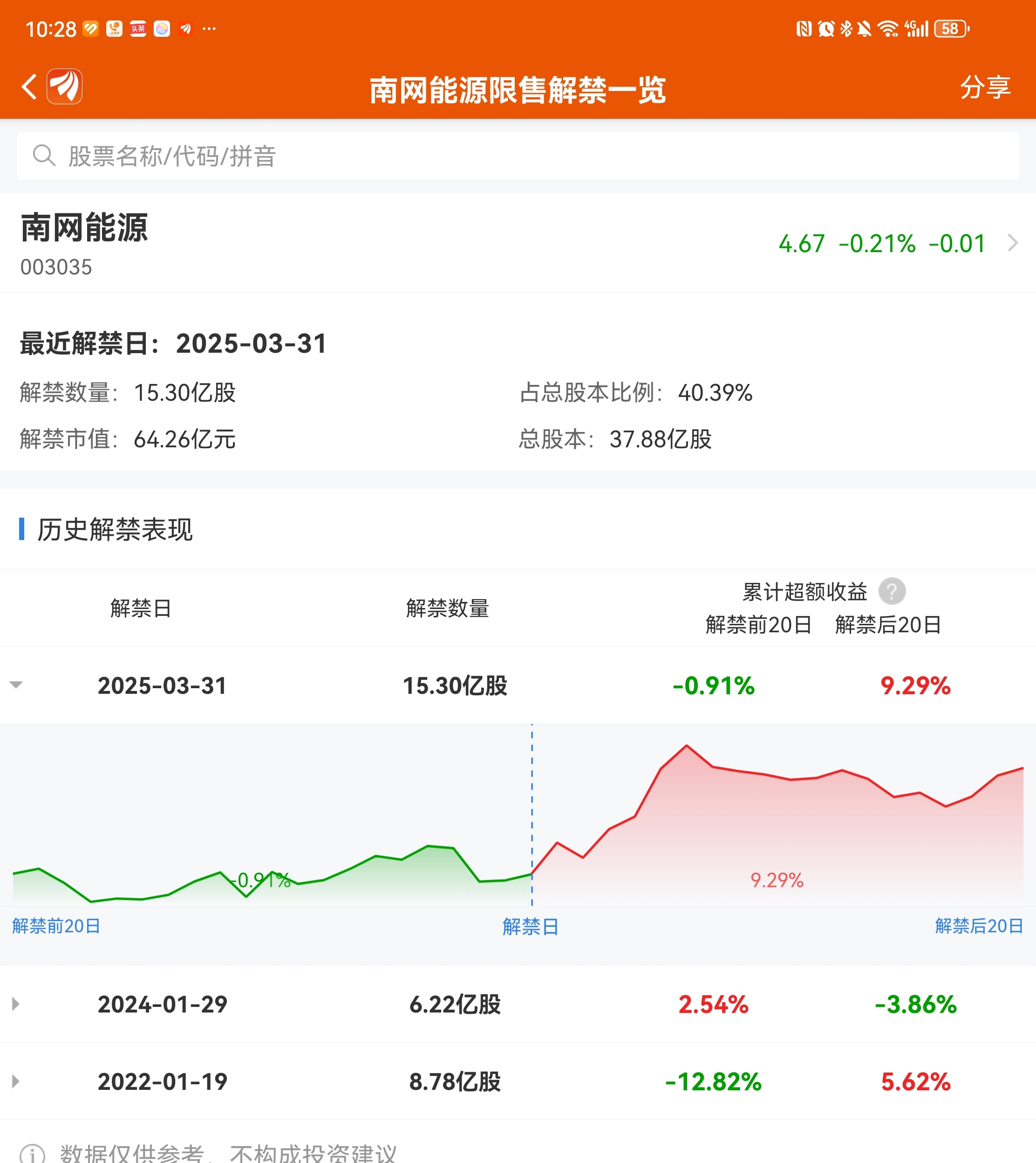
Task: Tap the 5.62% value
Action: pos(916,1081)
